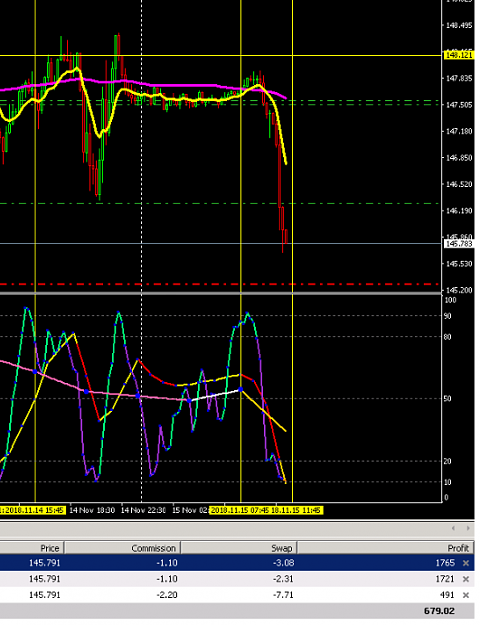This screenshot has height=625, width=480.
Task: Sort the table by Profit column
Action: point(386,548)
